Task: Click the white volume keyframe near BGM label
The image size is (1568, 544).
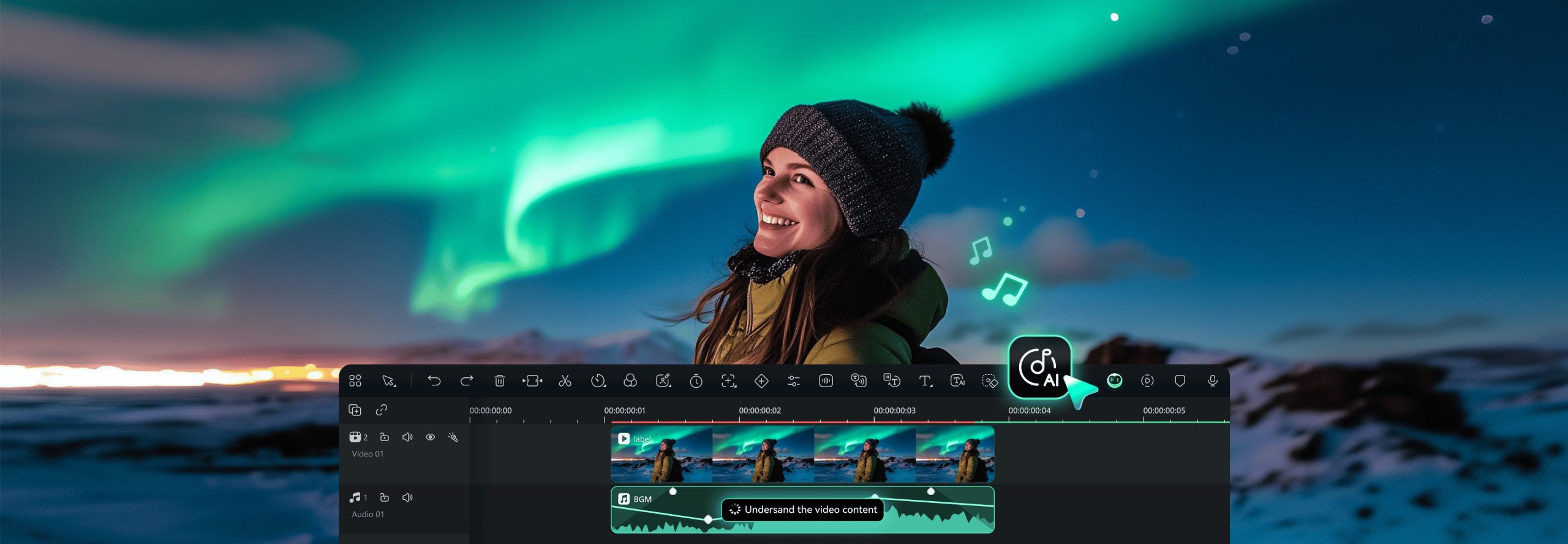Action: (x=673, y=491)
